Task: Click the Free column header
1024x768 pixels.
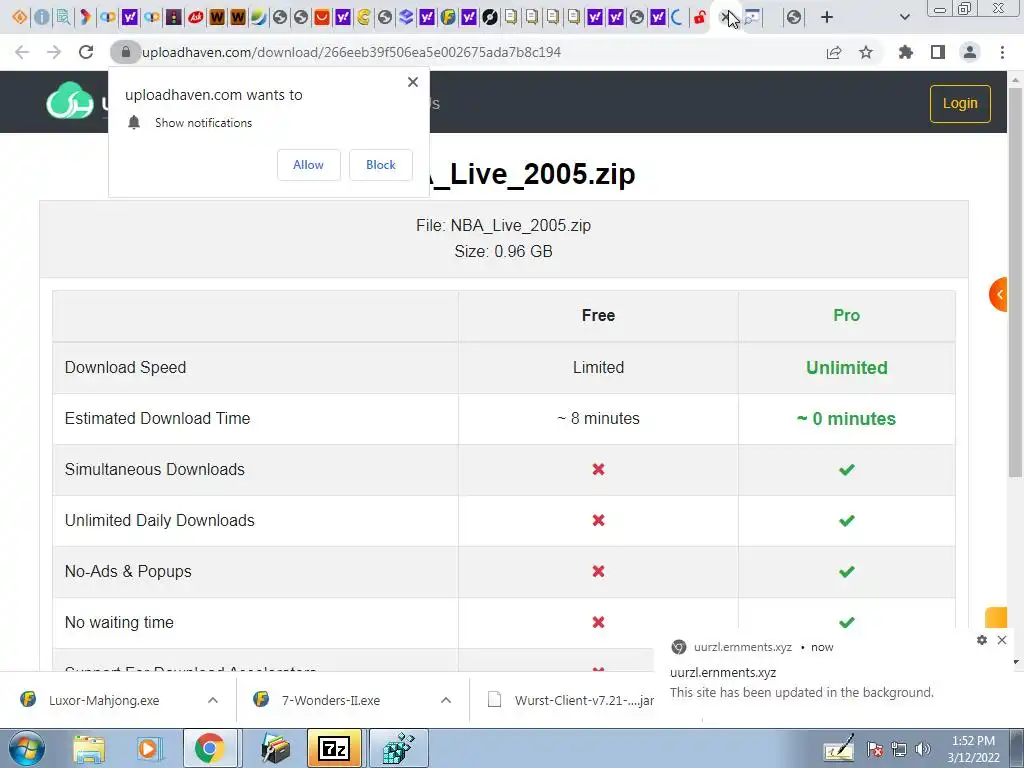Action: point(598,315)
